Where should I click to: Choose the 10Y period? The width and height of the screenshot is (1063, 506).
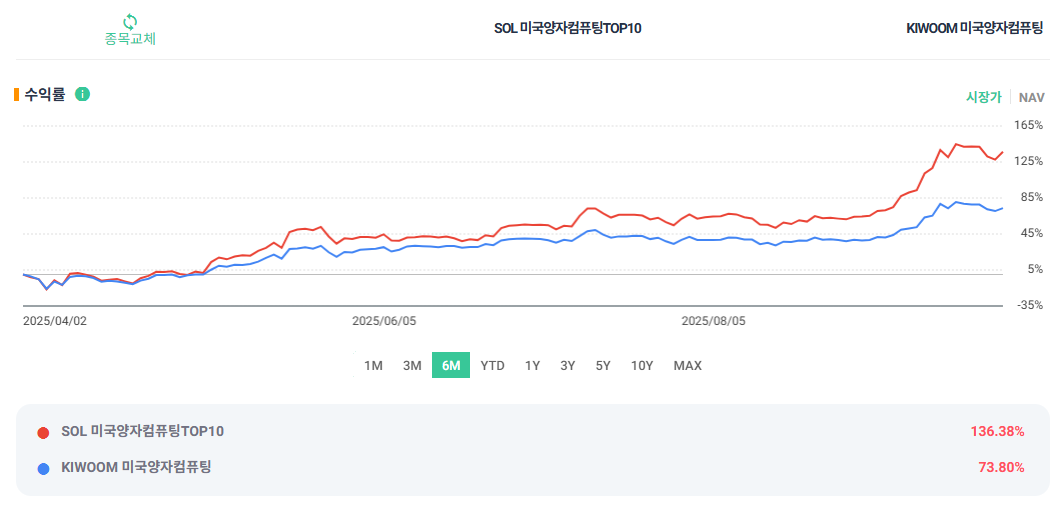pyautogui.click(x=641, y=366)
